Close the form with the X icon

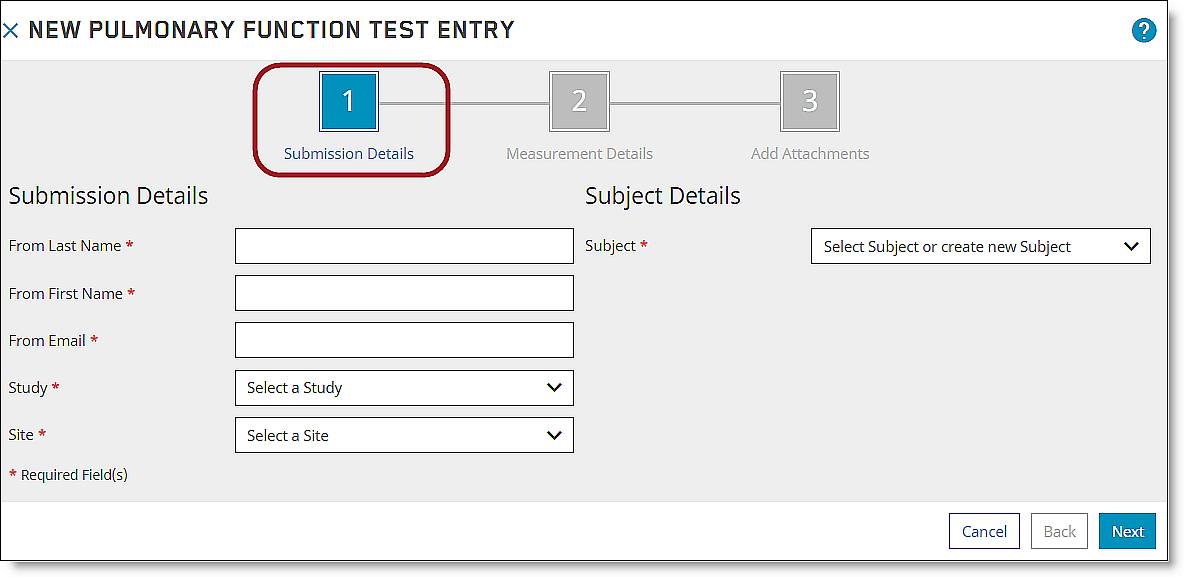pos(11,31)
